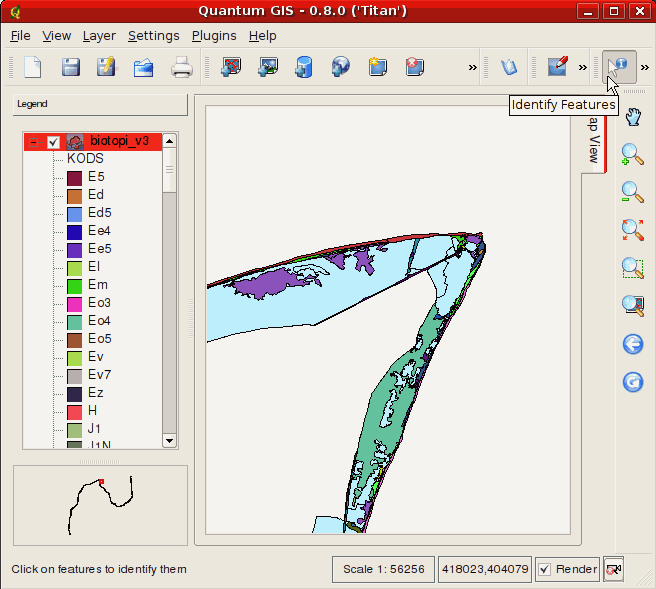Open the Plugins menu
The image size is (656, 589).
[214, 36]
